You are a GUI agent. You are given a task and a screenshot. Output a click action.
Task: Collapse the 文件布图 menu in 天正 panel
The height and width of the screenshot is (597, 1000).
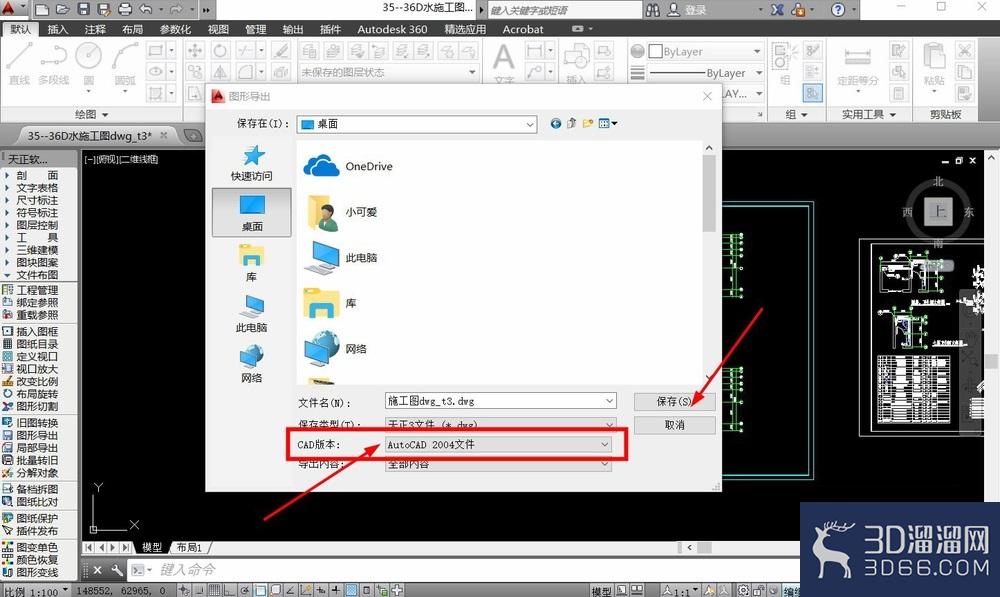pyautogui.click(x=37, y=275)
